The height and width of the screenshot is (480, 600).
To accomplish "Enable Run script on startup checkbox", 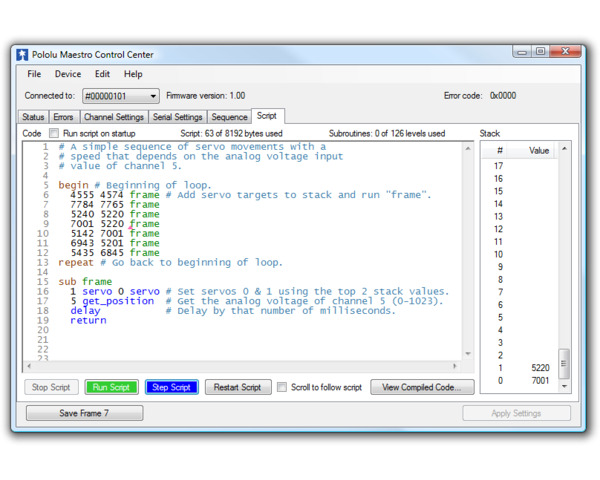I will click(54, 133).
